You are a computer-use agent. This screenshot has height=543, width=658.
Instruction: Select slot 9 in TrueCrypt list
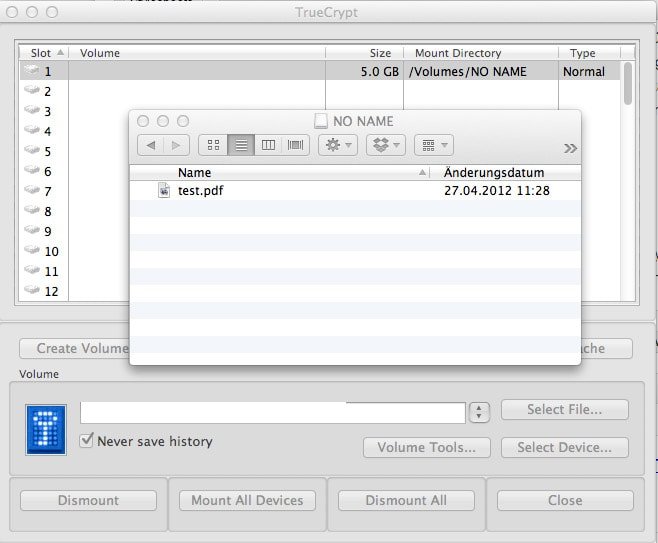click(x=44, y=231)
